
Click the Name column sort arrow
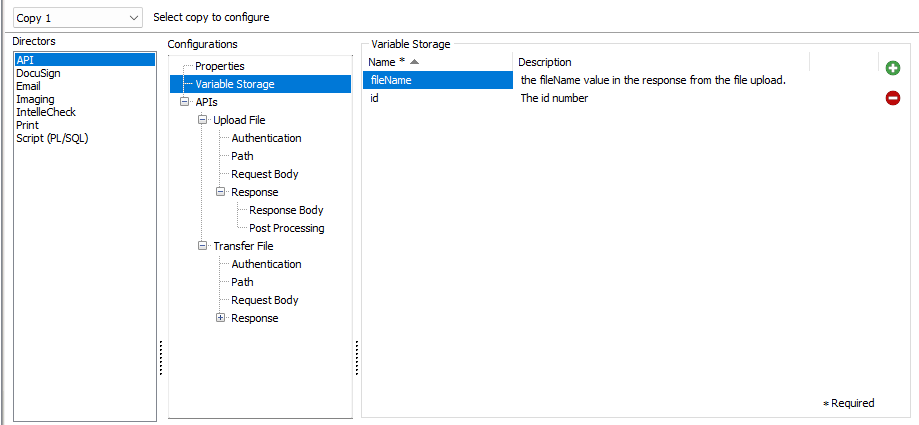click(x=414, y=62)
